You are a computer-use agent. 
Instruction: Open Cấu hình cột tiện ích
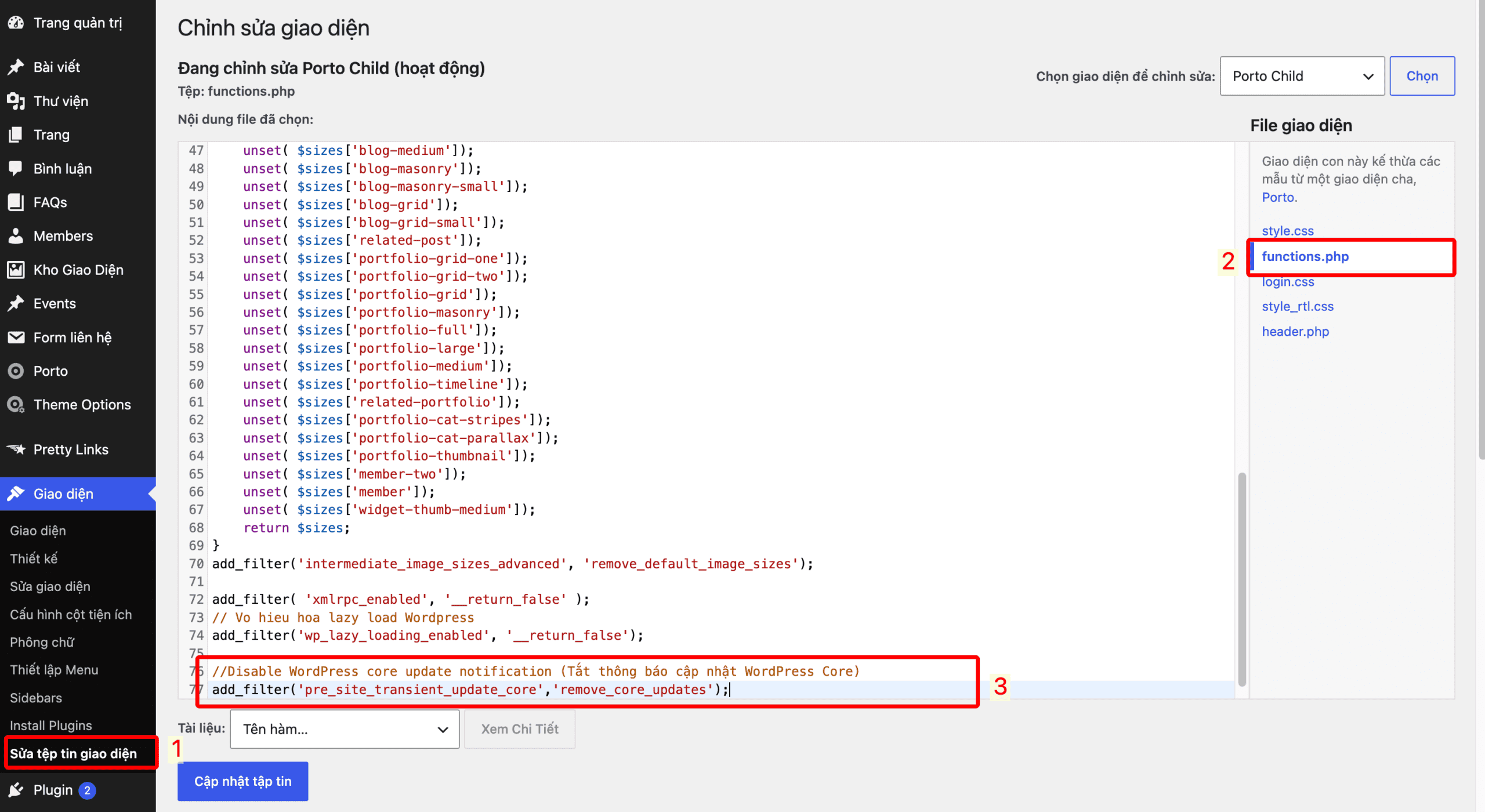[71, 614]
